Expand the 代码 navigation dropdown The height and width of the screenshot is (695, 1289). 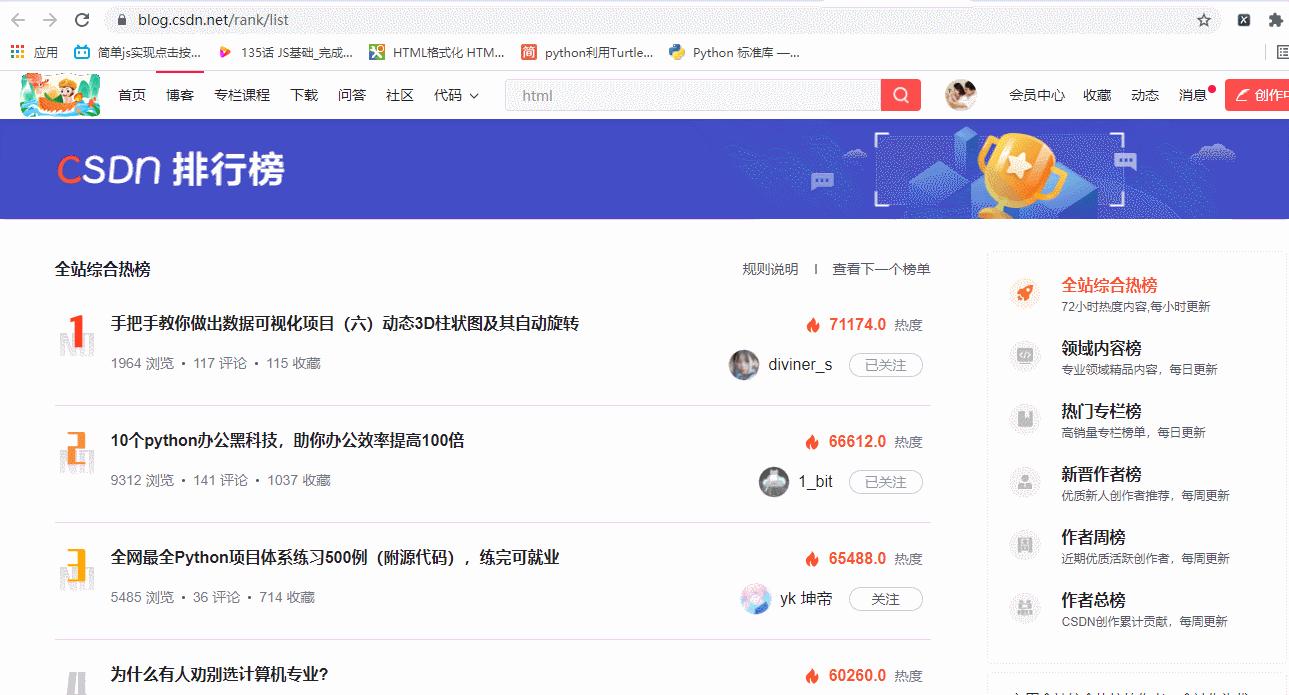point(456,94)
